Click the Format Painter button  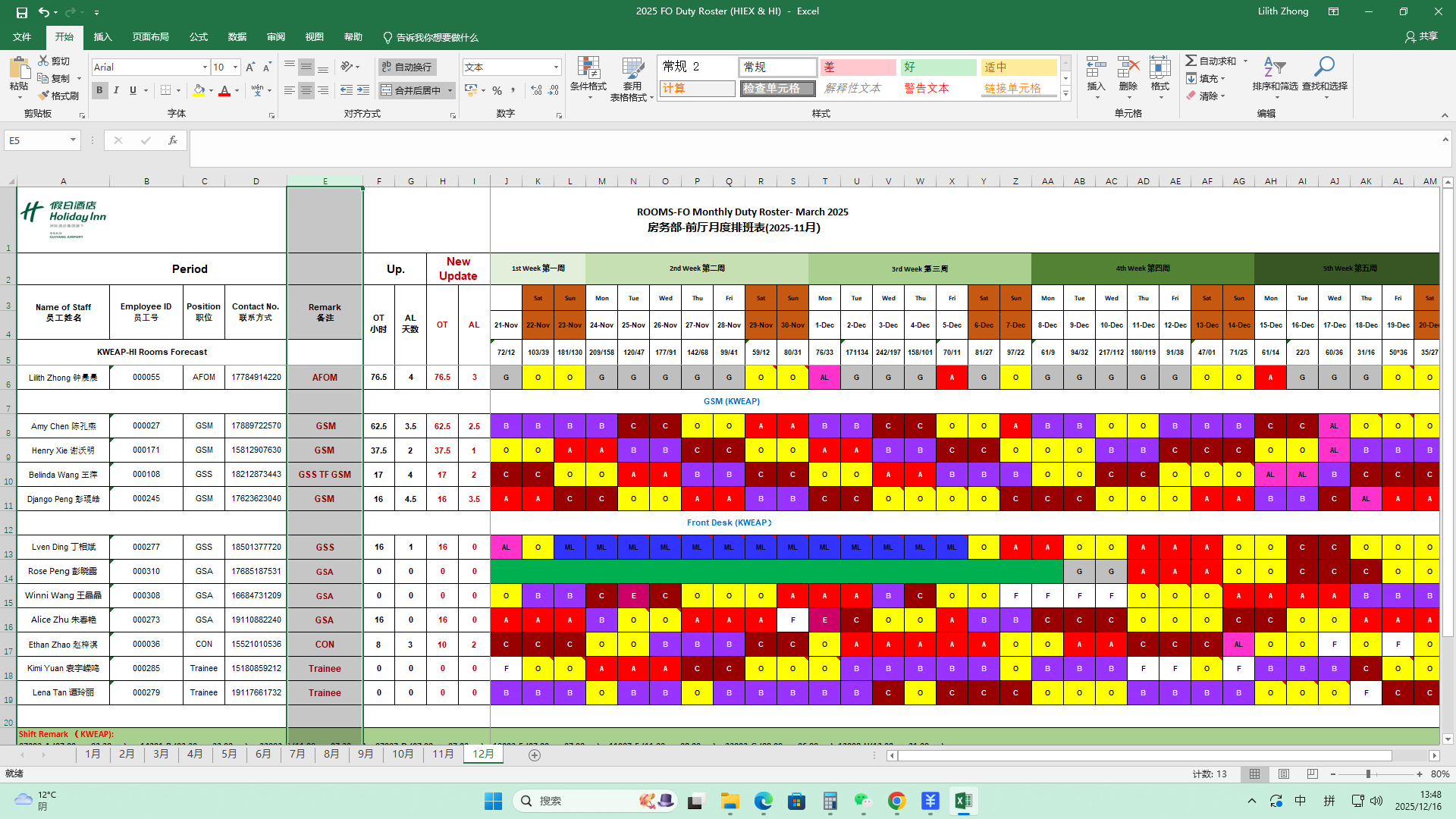pyautogui.click(x=58, y=96)
